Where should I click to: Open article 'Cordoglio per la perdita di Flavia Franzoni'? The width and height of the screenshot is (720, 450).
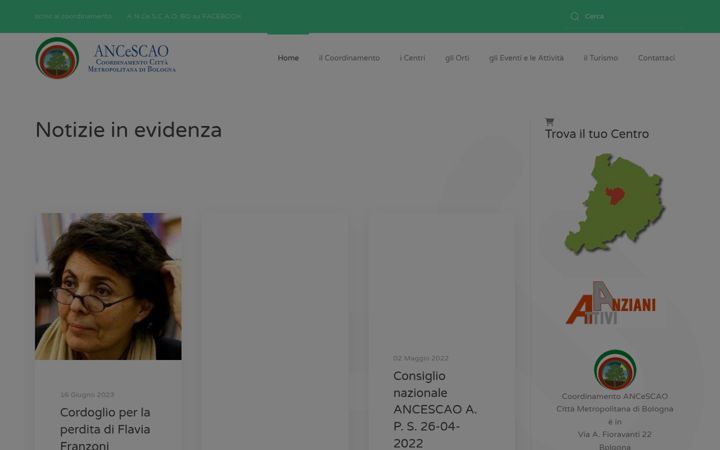[x=105, y=429]
